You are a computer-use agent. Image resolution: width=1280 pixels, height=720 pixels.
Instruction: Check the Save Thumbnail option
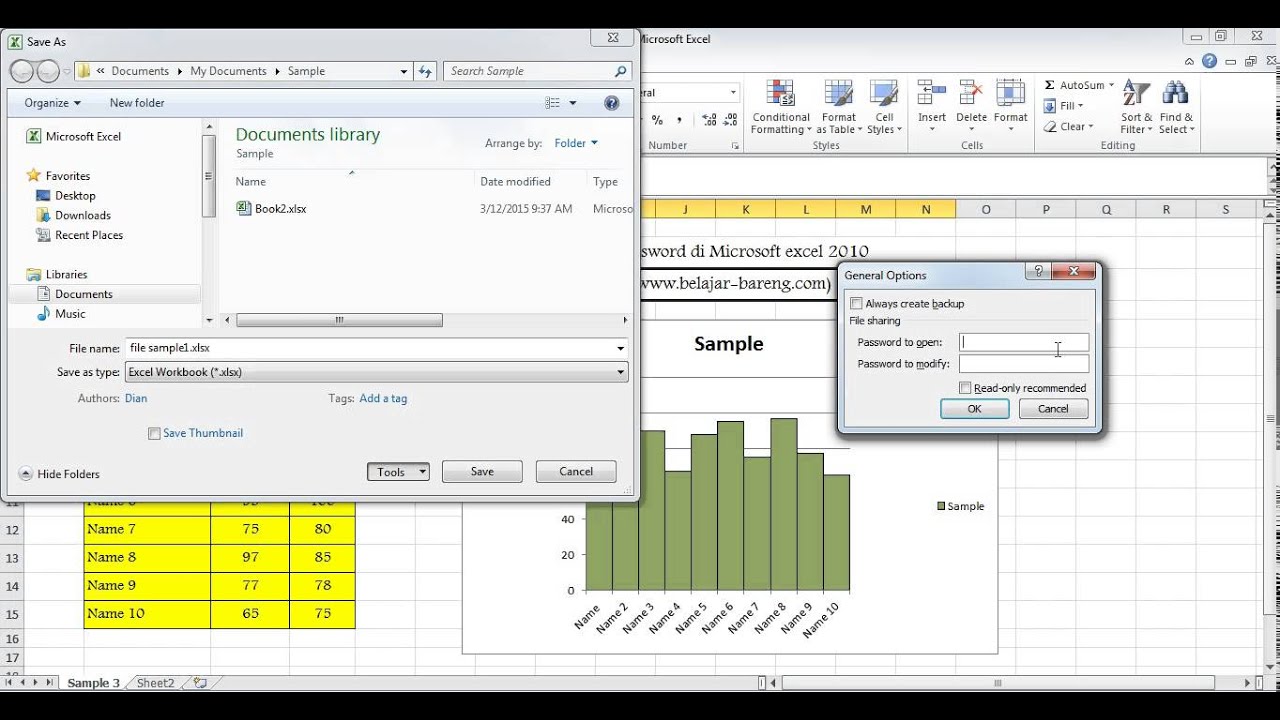[154, 434]
